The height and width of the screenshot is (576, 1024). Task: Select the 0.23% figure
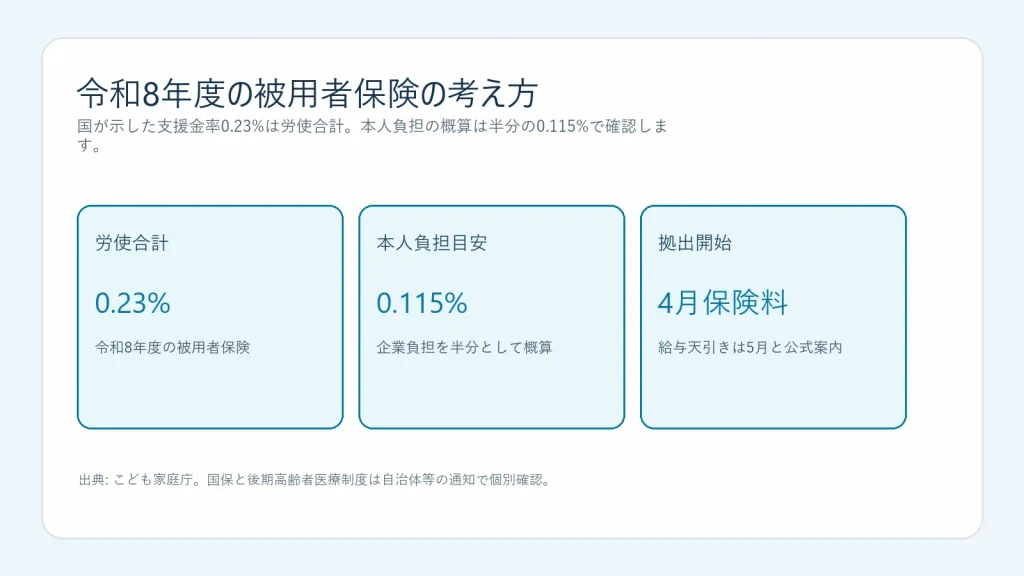(x=133, y=303)
